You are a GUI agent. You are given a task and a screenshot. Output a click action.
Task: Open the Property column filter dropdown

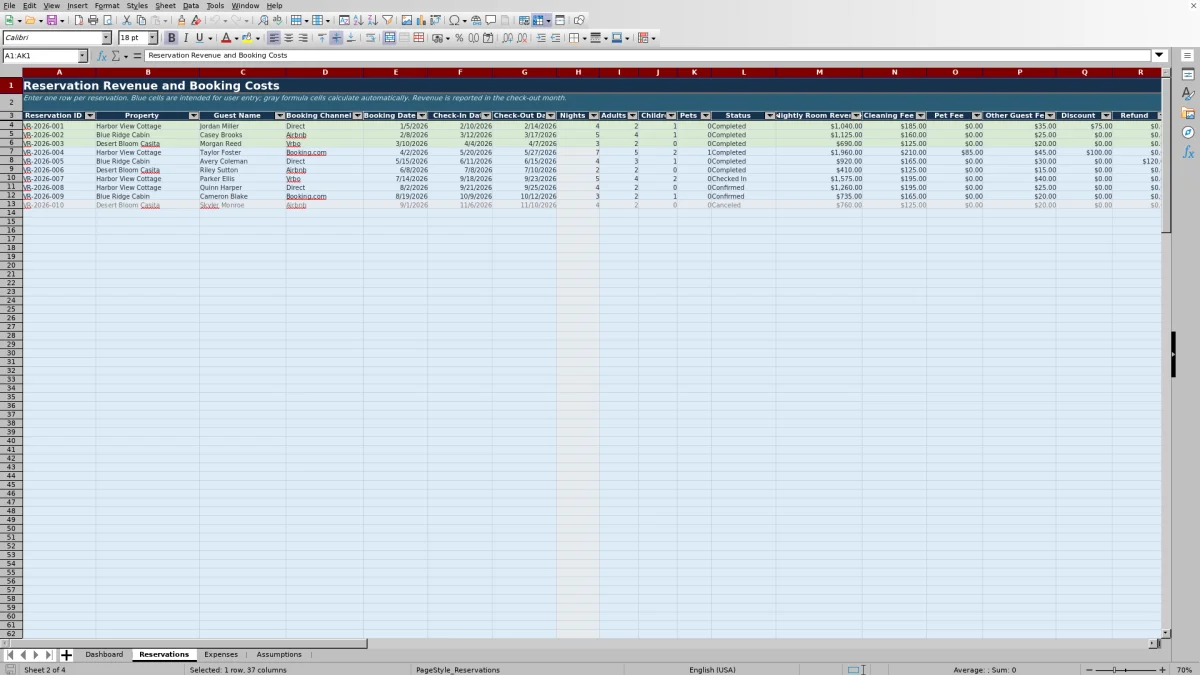tap(193, 116)
